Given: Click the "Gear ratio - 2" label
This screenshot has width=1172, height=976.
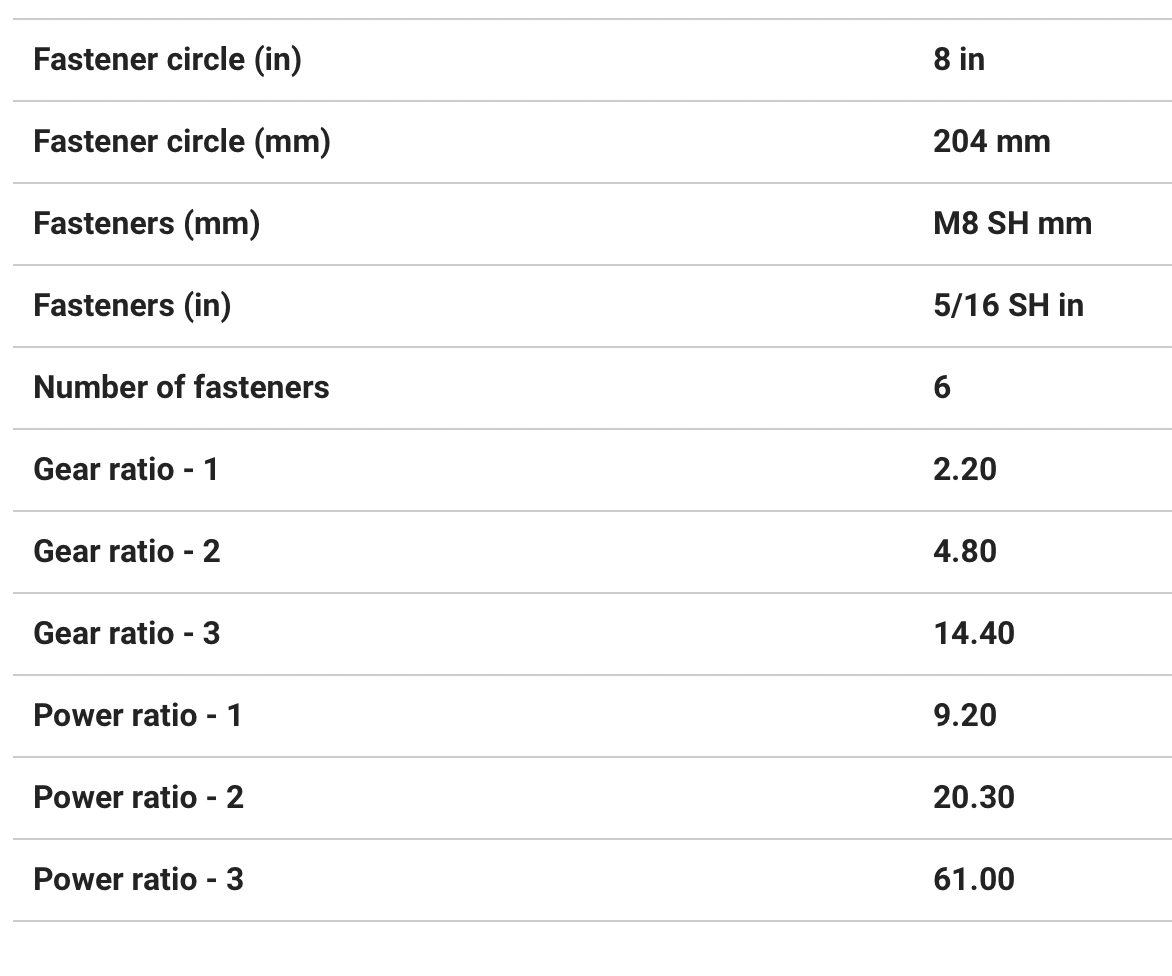Looking at the screenshot, I should (x=126, y=552).
